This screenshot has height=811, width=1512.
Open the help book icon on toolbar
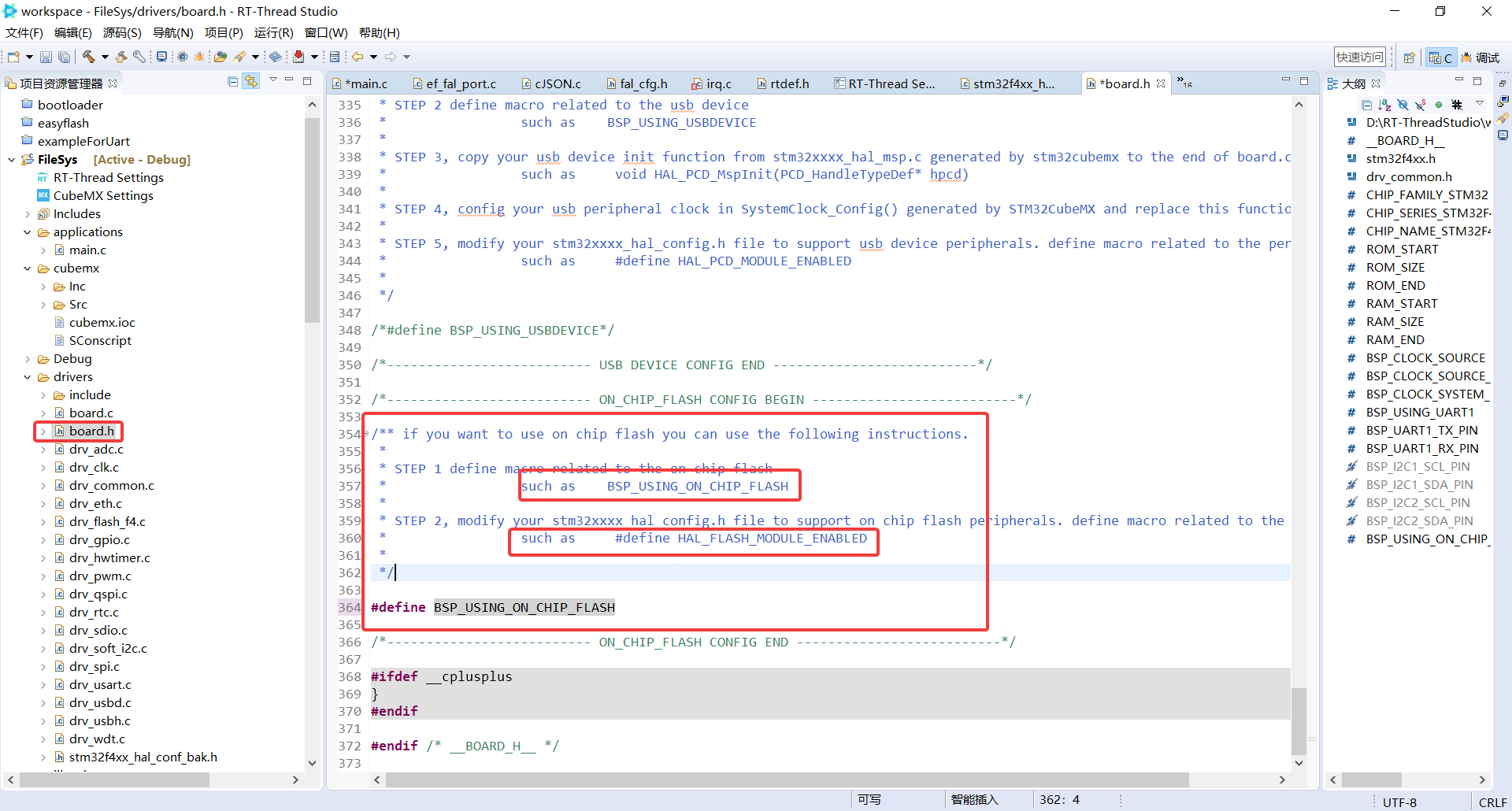274,56
